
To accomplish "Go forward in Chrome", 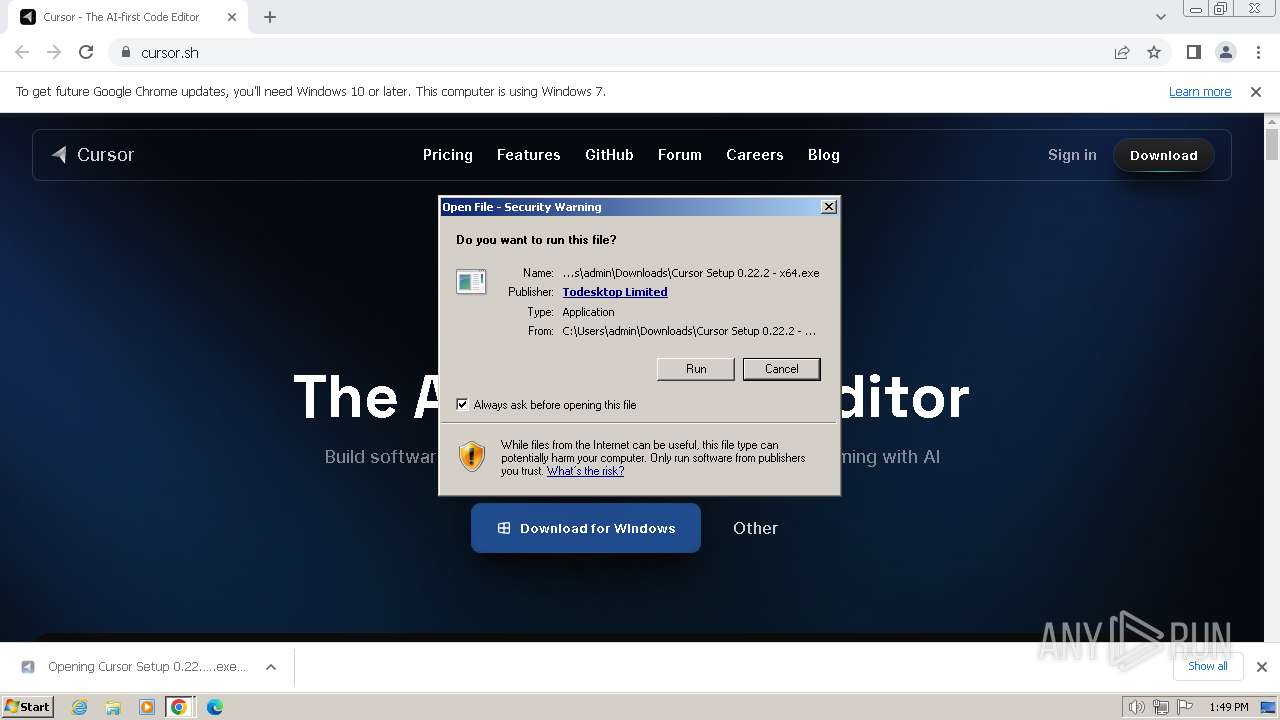I will click(54, 52).
